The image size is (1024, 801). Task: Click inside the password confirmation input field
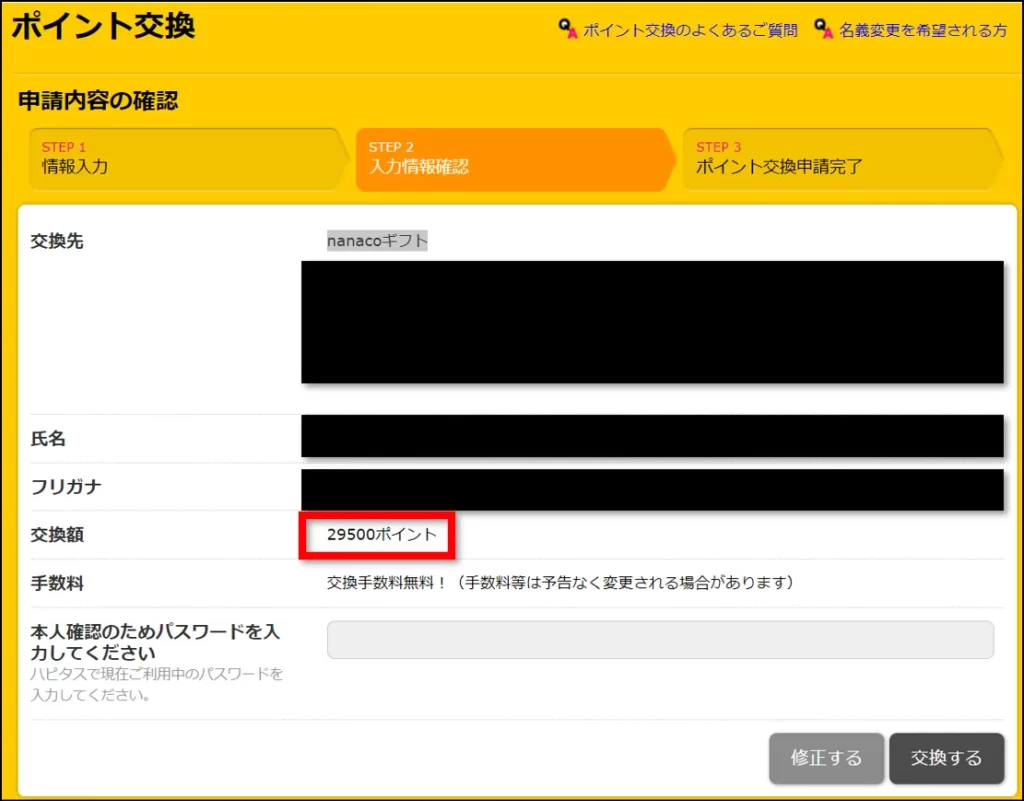[x=660, y=639]
